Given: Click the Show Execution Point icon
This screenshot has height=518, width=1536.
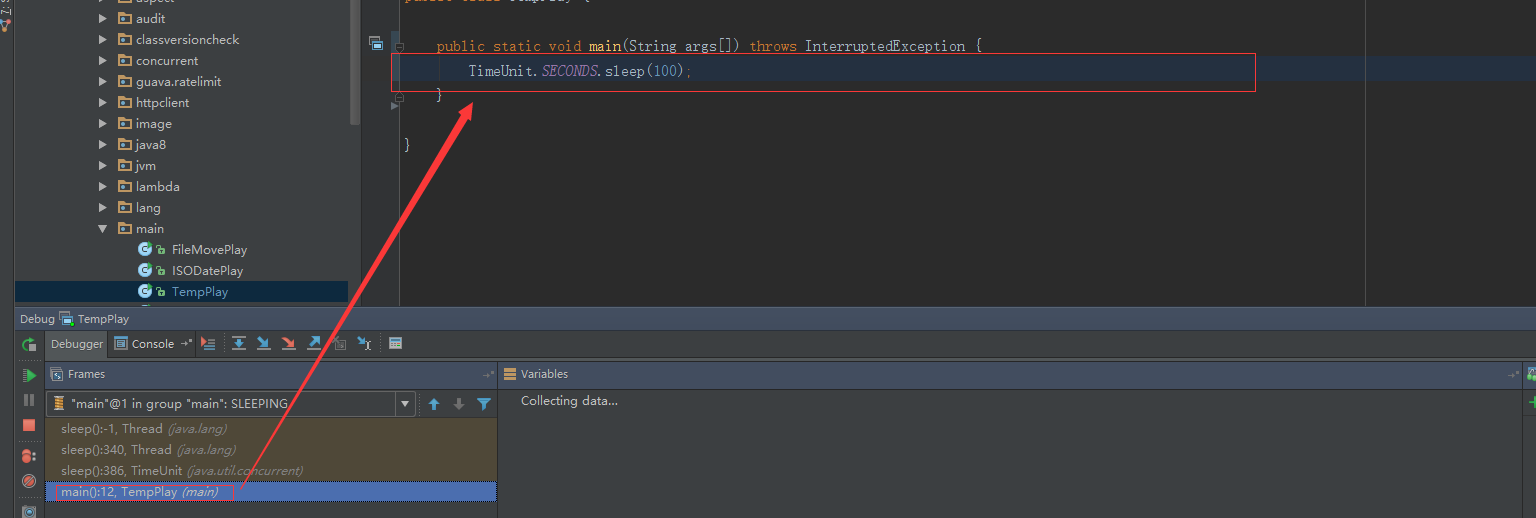Looking at the screenshot, I should 208,343.
